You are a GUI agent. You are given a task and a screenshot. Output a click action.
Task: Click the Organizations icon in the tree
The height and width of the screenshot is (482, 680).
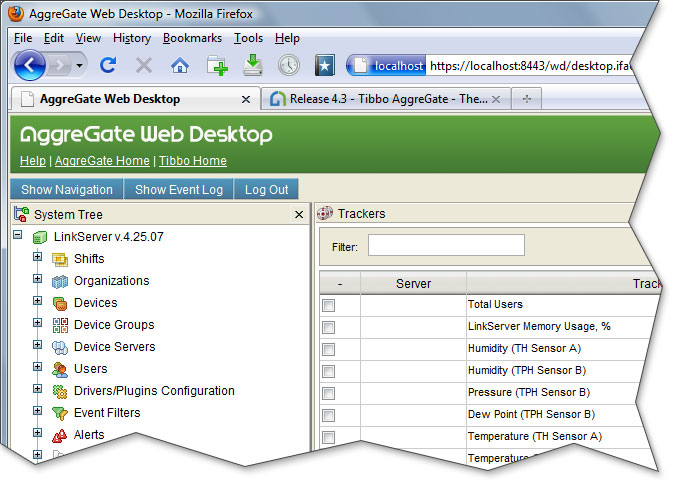[60, 282]
